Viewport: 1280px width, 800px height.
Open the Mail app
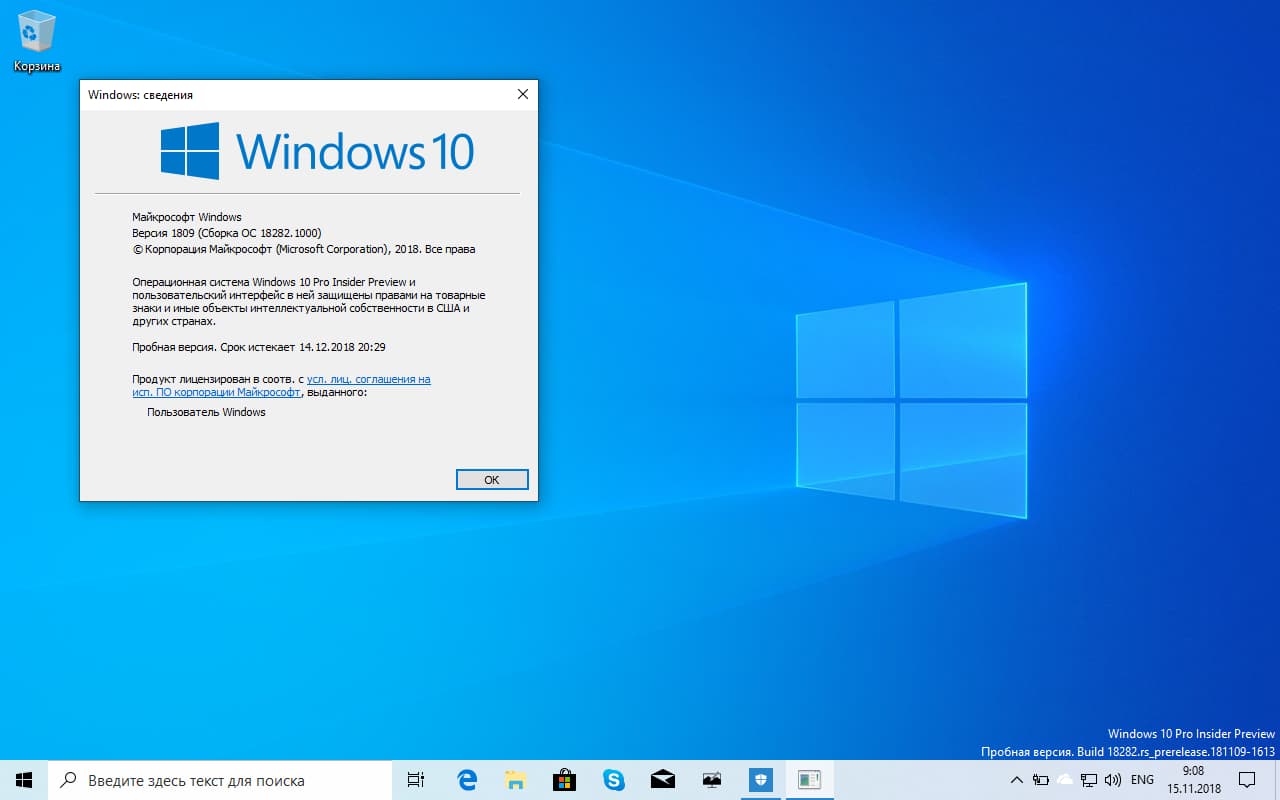(x=662, y=779)
